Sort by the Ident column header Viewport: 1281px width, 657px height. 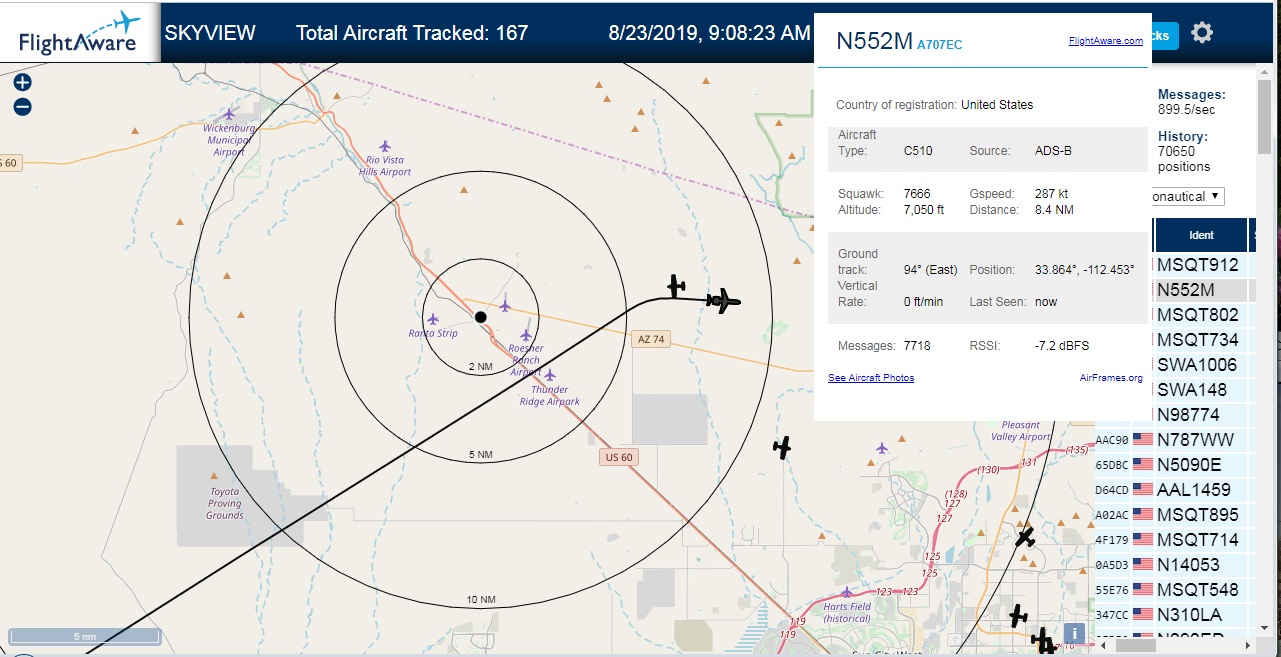1201,235
